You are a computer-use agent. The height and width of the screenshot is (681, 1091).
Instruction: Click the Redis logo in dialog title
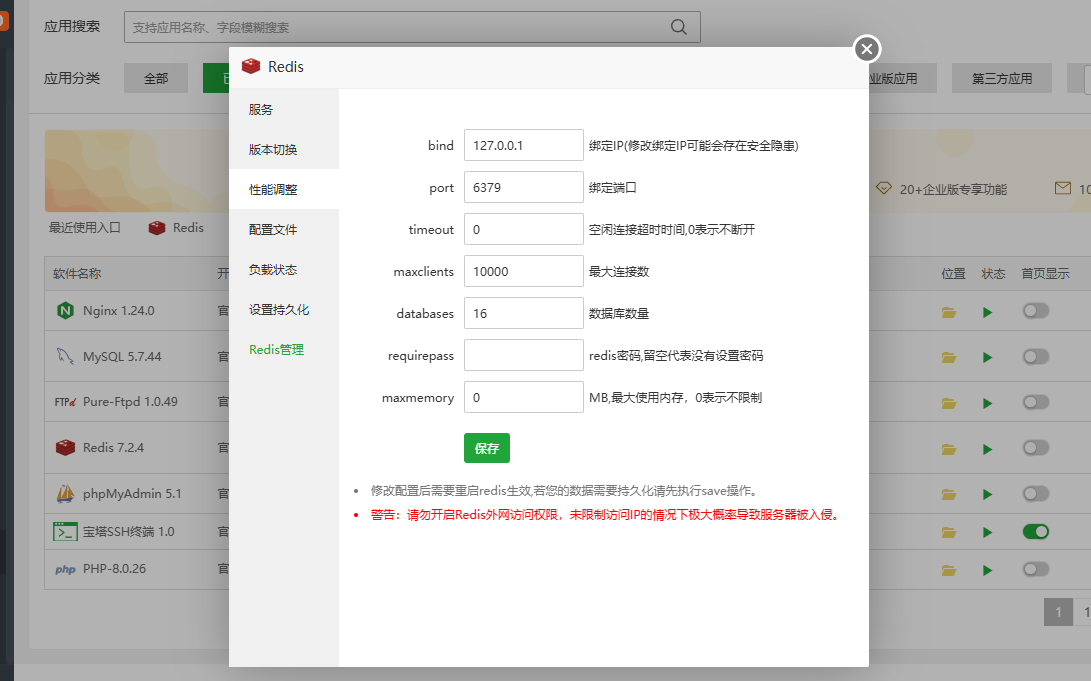click(250, 66)
